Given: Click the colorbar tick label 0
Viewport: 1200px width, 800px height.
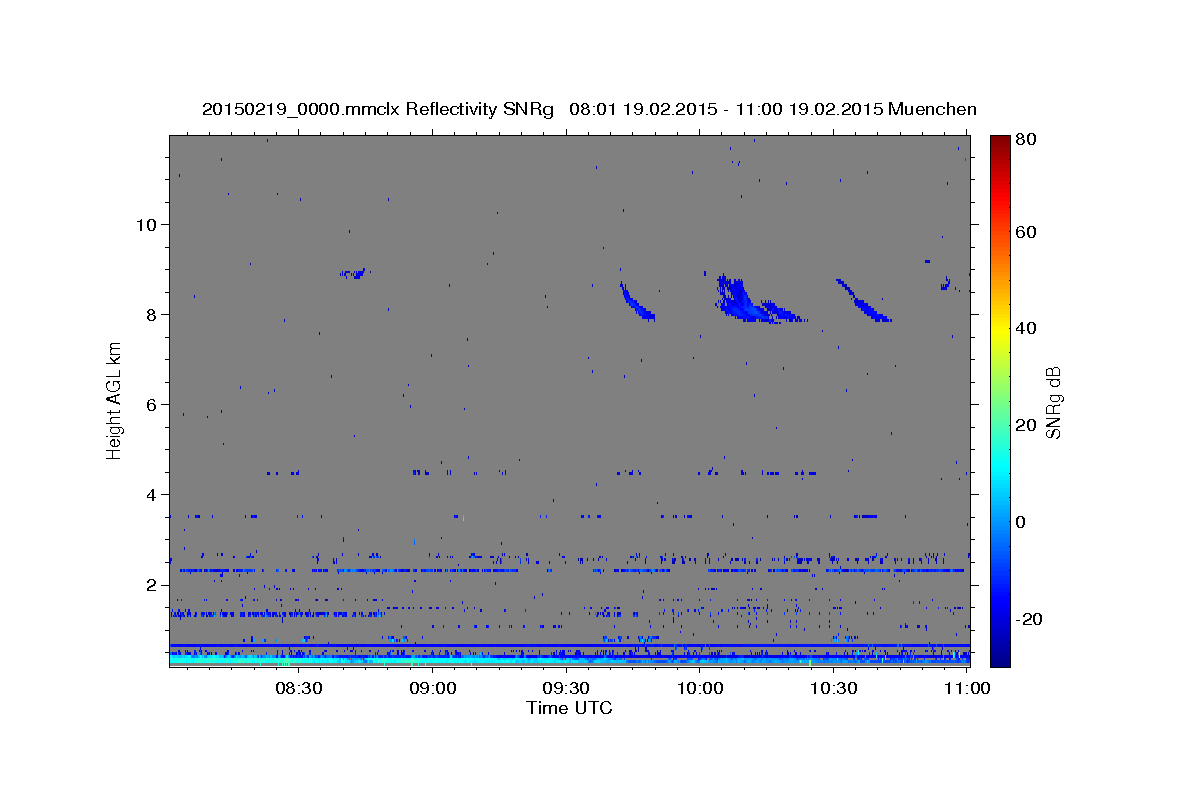Looking at the screenshot, I should (x=1022, y=522).
